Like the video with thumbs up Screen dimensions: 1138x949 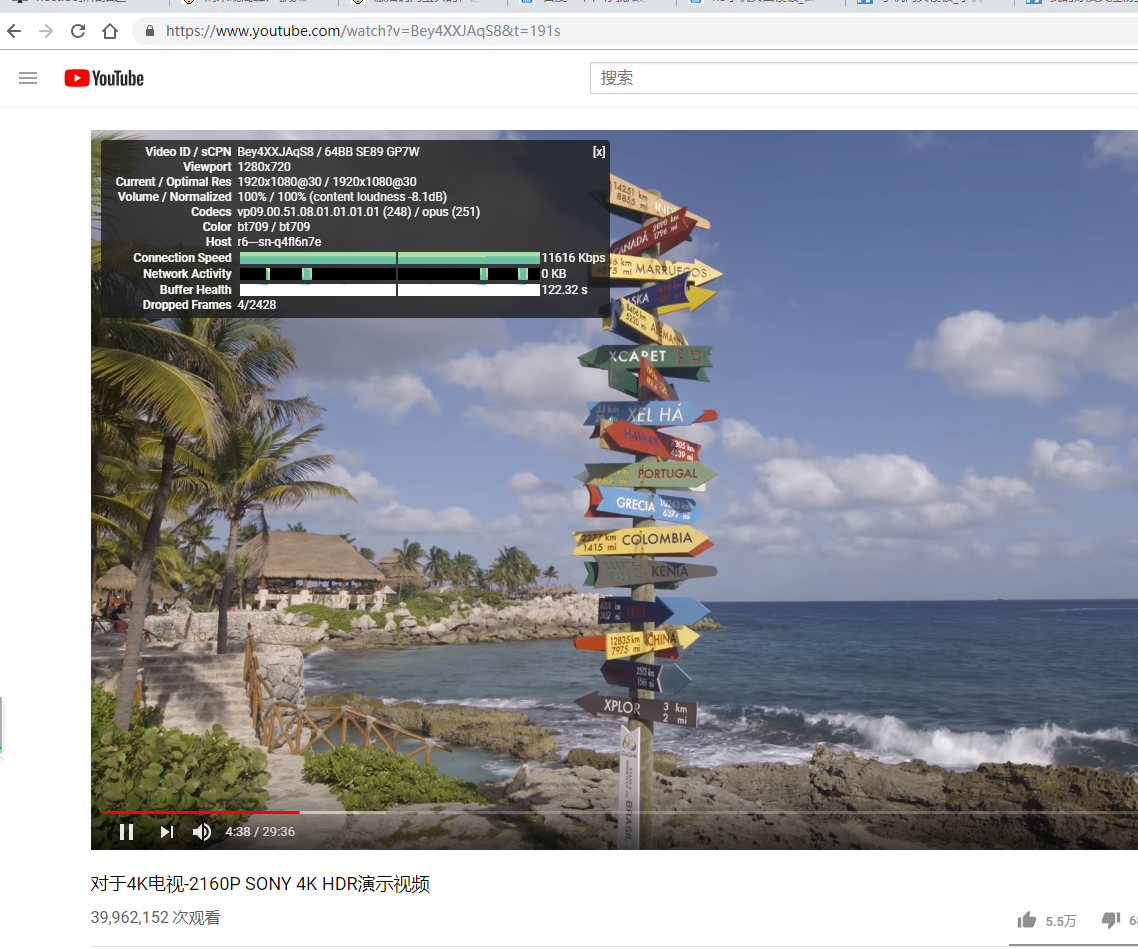tap(1026, 921)
